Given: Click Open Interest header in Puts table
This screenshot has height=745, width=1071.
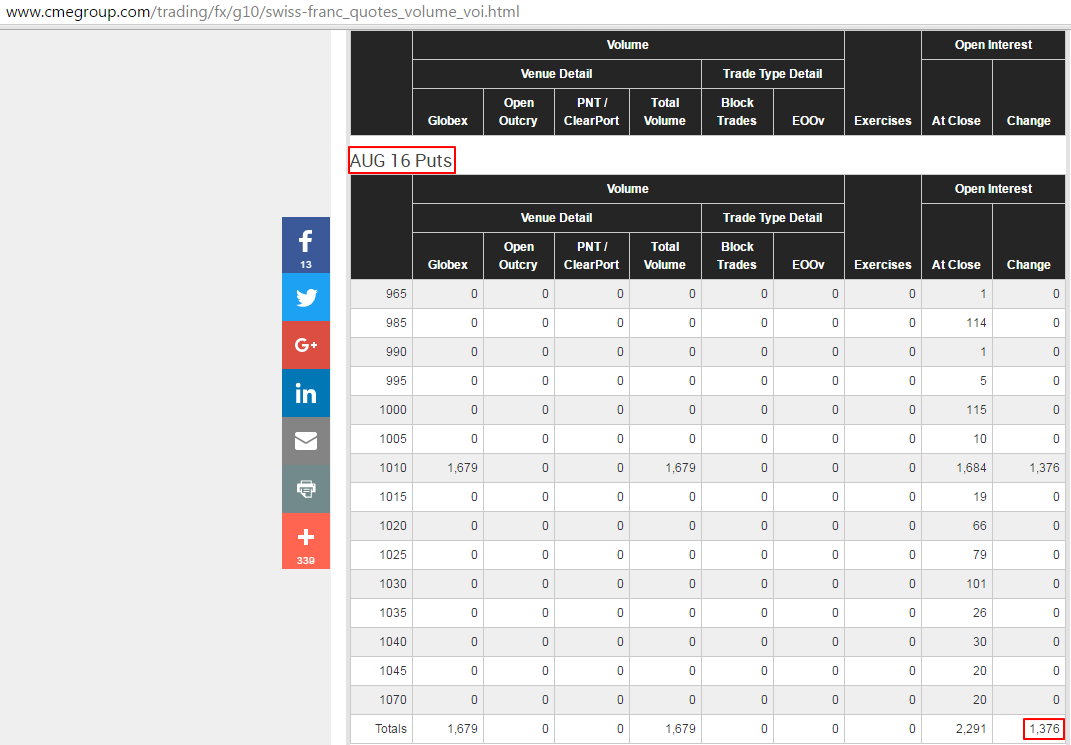Looking at the screenshot, I should [x=993, y=188].
